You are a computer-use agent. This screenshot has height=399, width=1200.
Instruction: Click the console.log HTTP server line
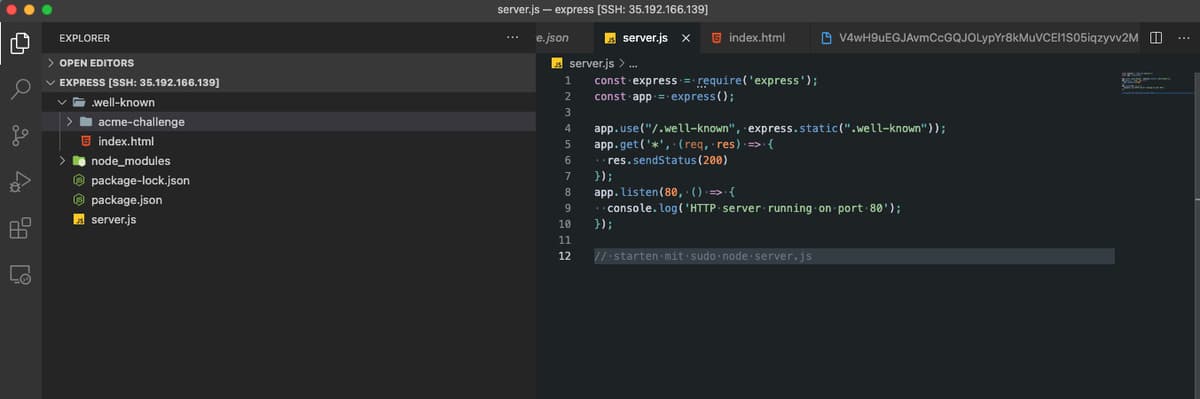pos(748,208)
